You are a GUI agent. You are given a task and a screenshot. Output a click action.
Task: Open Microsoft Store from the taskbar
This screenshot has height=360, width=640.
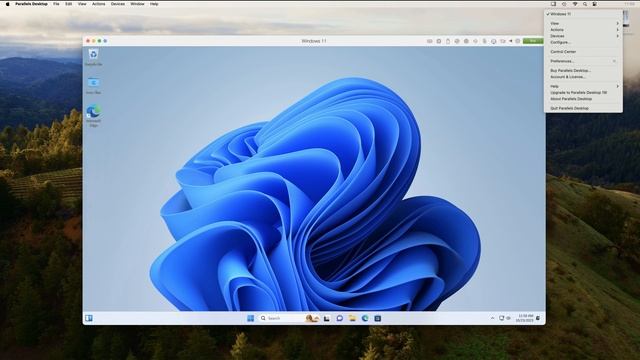378,318
